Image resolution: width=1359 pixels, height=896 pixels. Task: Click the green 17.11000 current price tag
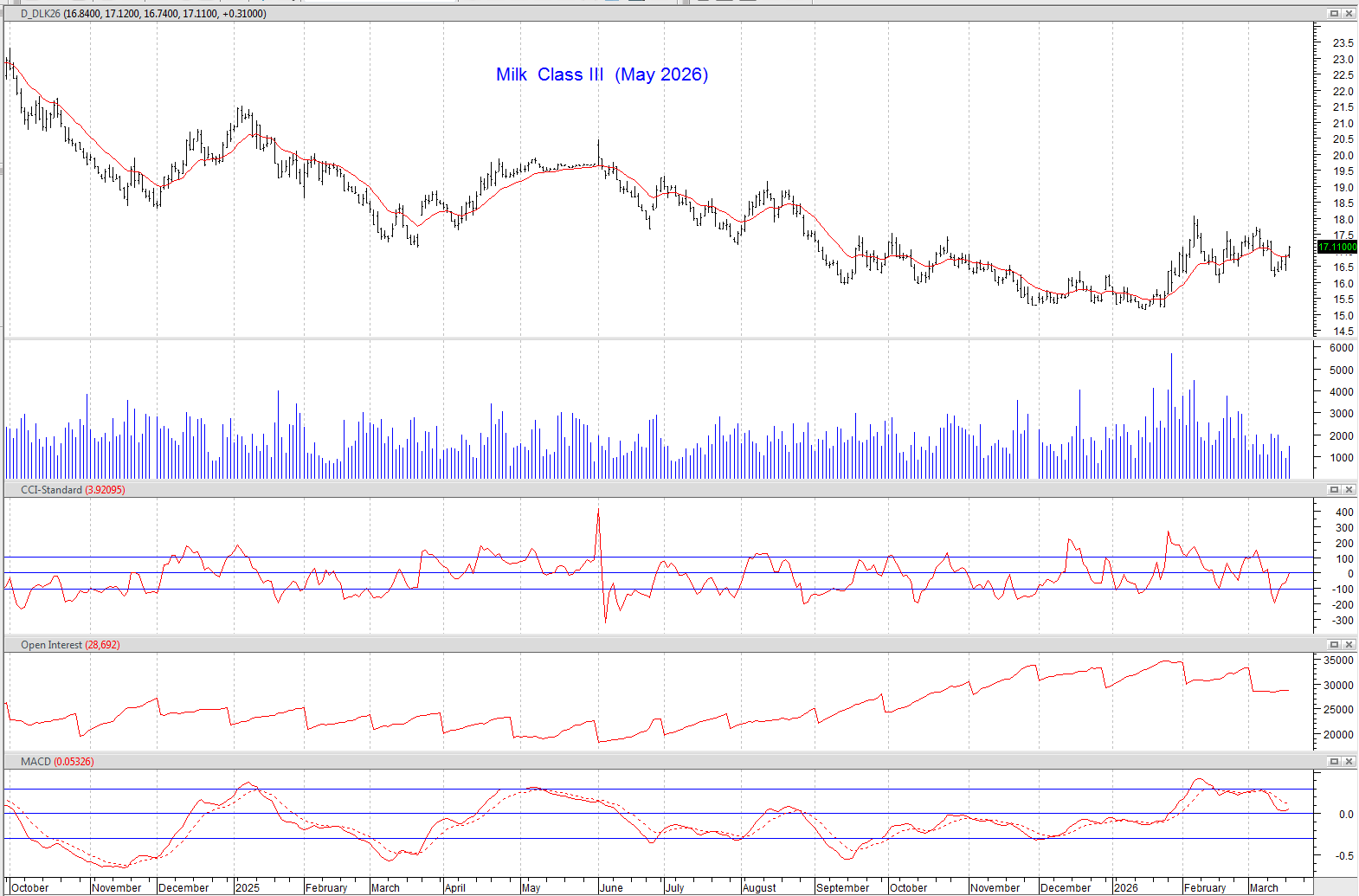click(x=1336, y=247)
